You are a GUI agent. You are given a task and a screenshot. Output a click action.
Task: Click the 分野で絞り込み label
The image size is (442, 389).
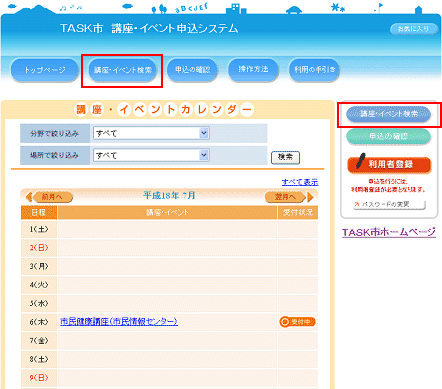55,134
